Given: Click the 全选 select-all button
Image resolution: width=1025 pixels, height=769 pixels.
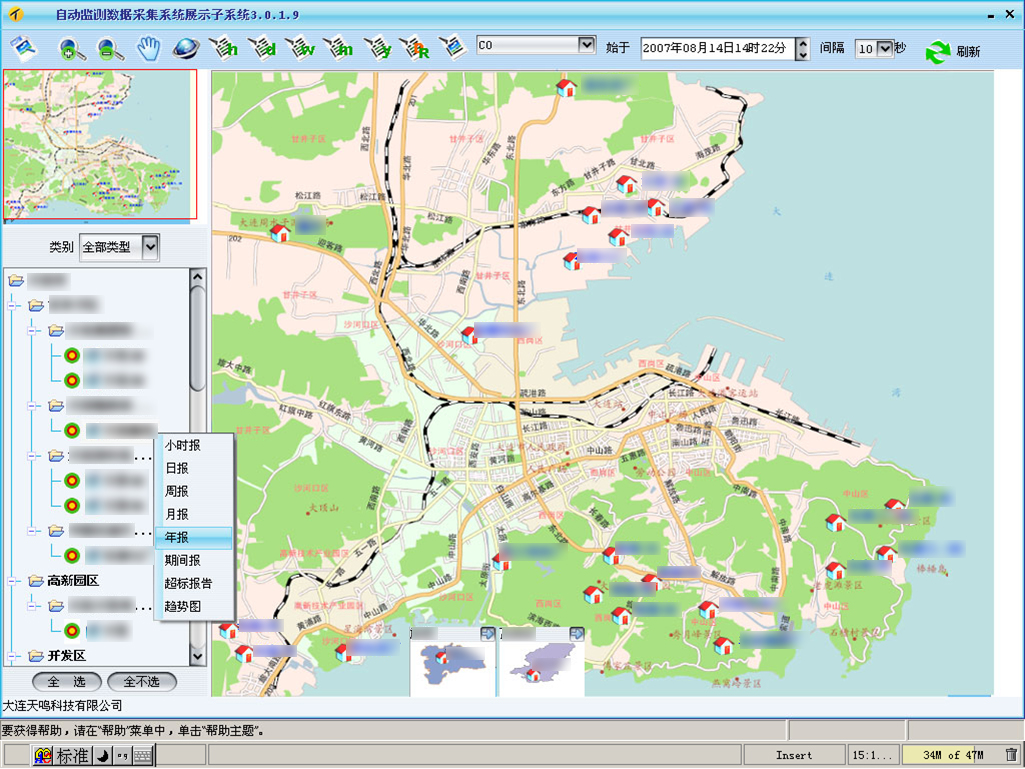Looking at the screenshot, I should coord(67,682).
